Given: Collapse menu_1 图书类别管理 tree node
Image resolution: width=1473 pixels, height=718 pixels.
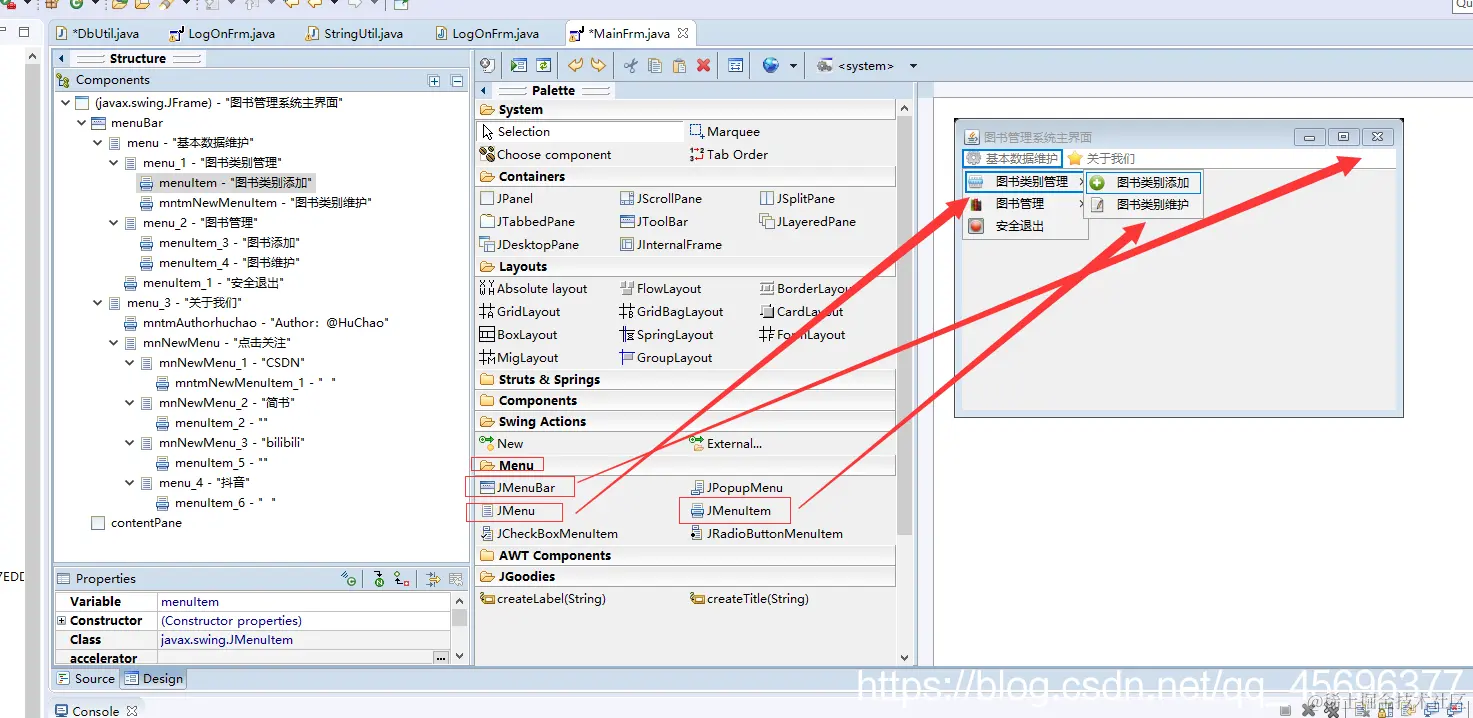Looking at the screenshot, I should [114, 163].
